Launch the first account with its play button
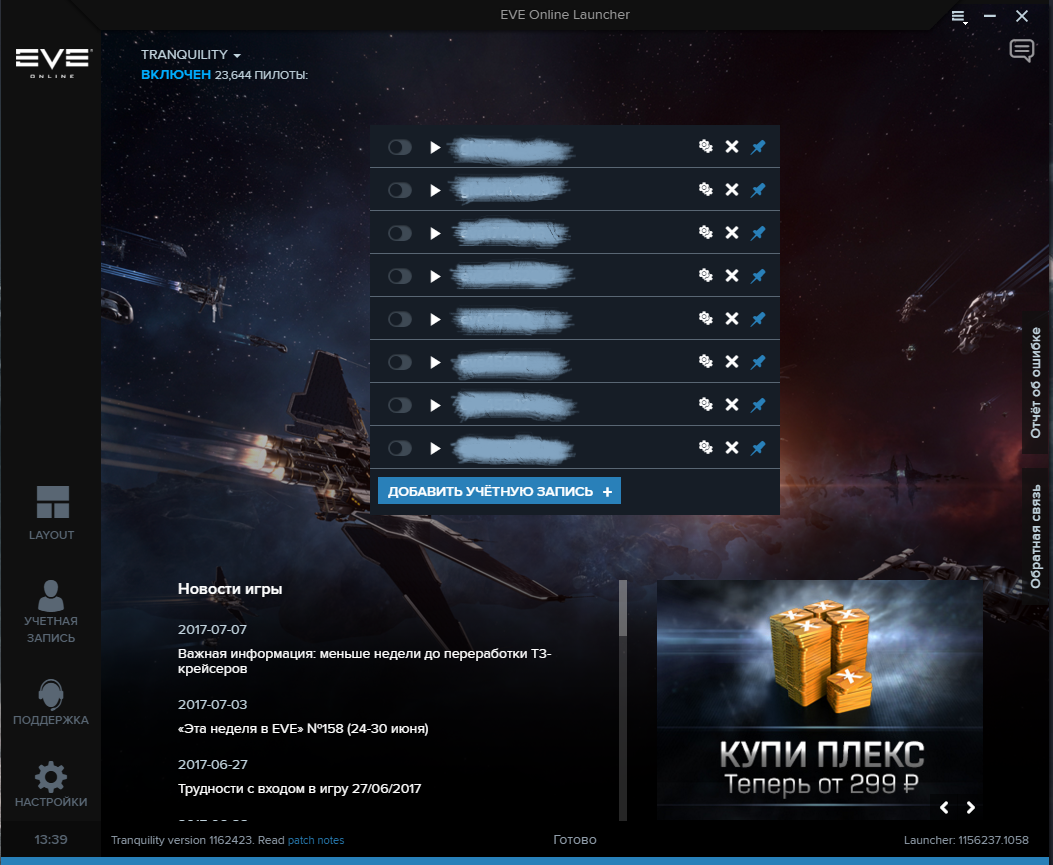Image resolution: width=1053 pixels, height=865 pixels. (435, 147)
